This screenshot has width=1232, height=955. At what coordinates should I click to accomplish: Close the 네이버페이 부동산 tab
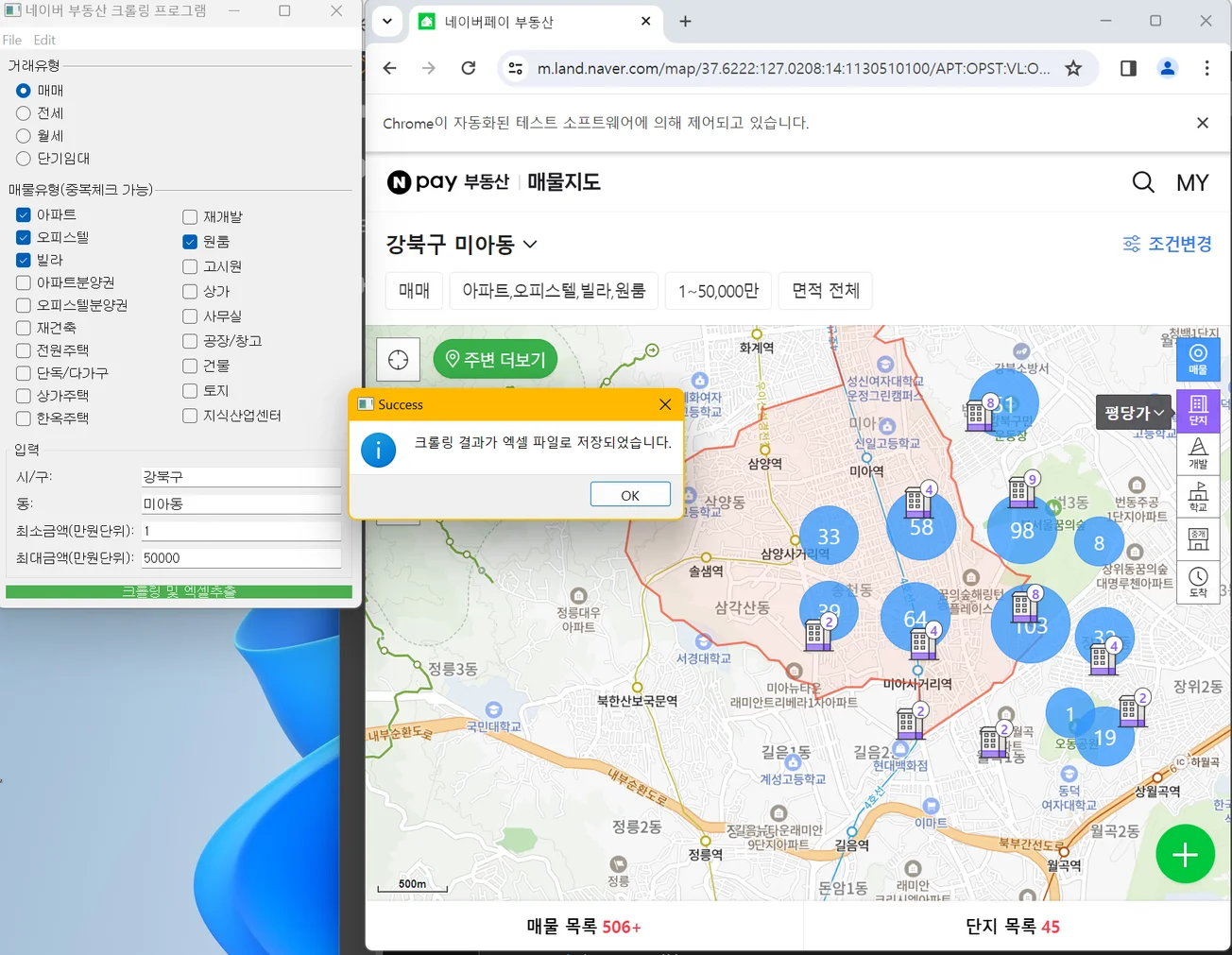tap(646, 21)
